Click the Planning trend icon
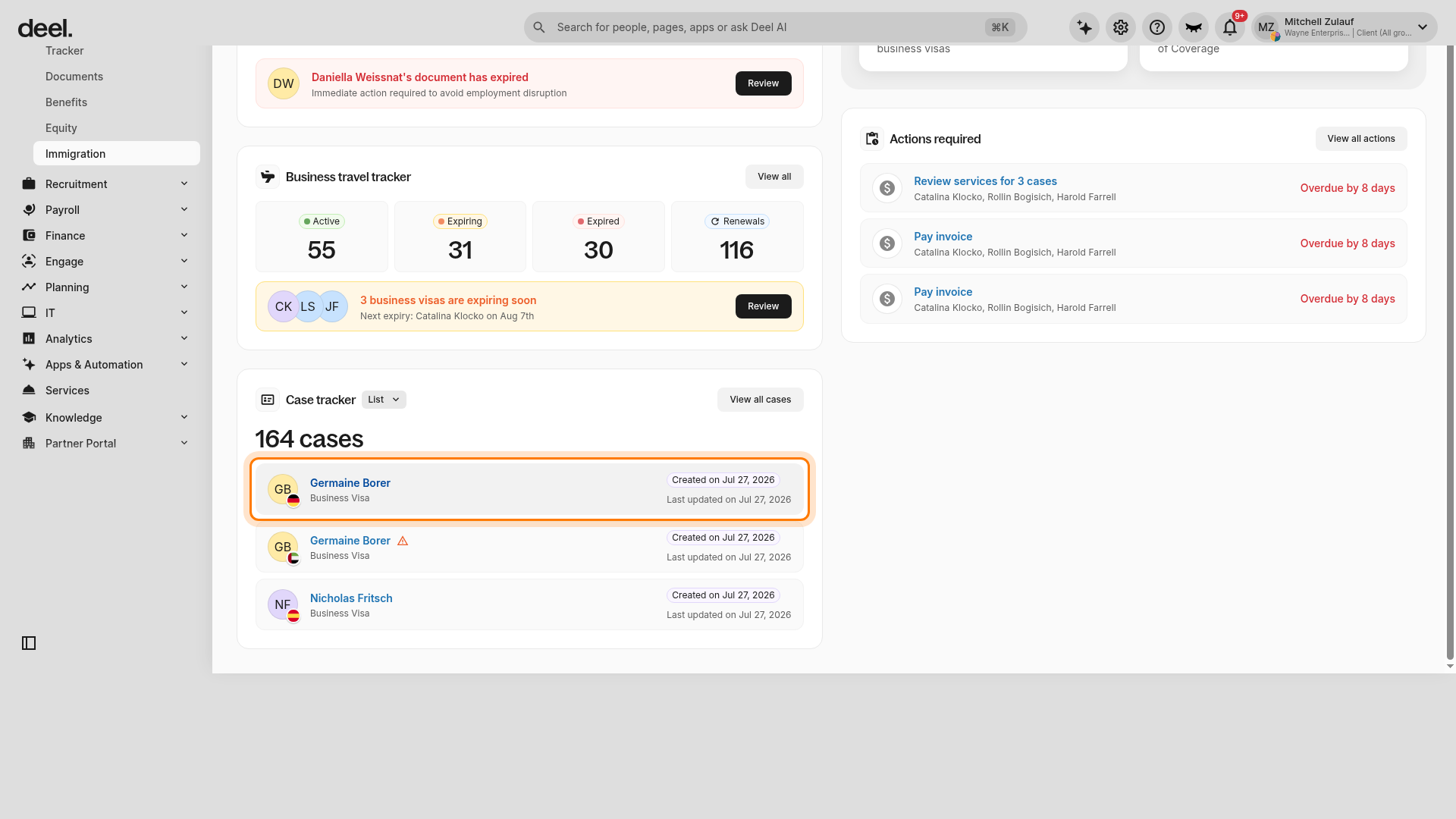The image size is (1456, 819). coord(29,287)
